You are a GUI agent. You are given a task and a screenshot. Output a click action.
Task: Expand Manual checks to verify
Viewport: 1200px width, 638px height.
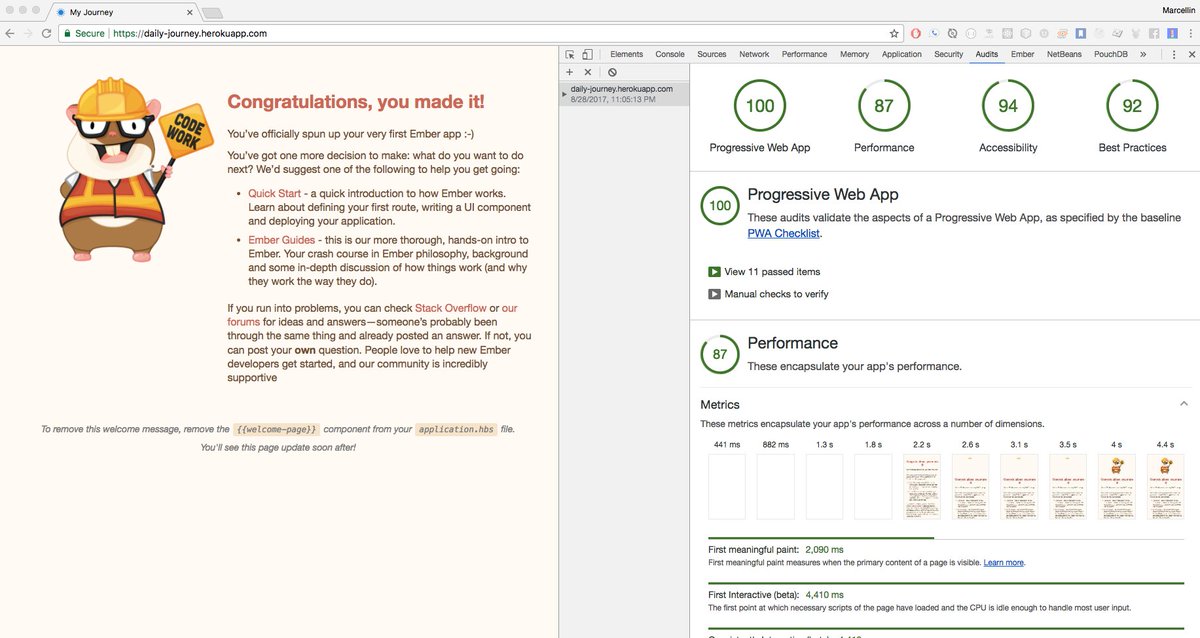[x=769, y=294]
